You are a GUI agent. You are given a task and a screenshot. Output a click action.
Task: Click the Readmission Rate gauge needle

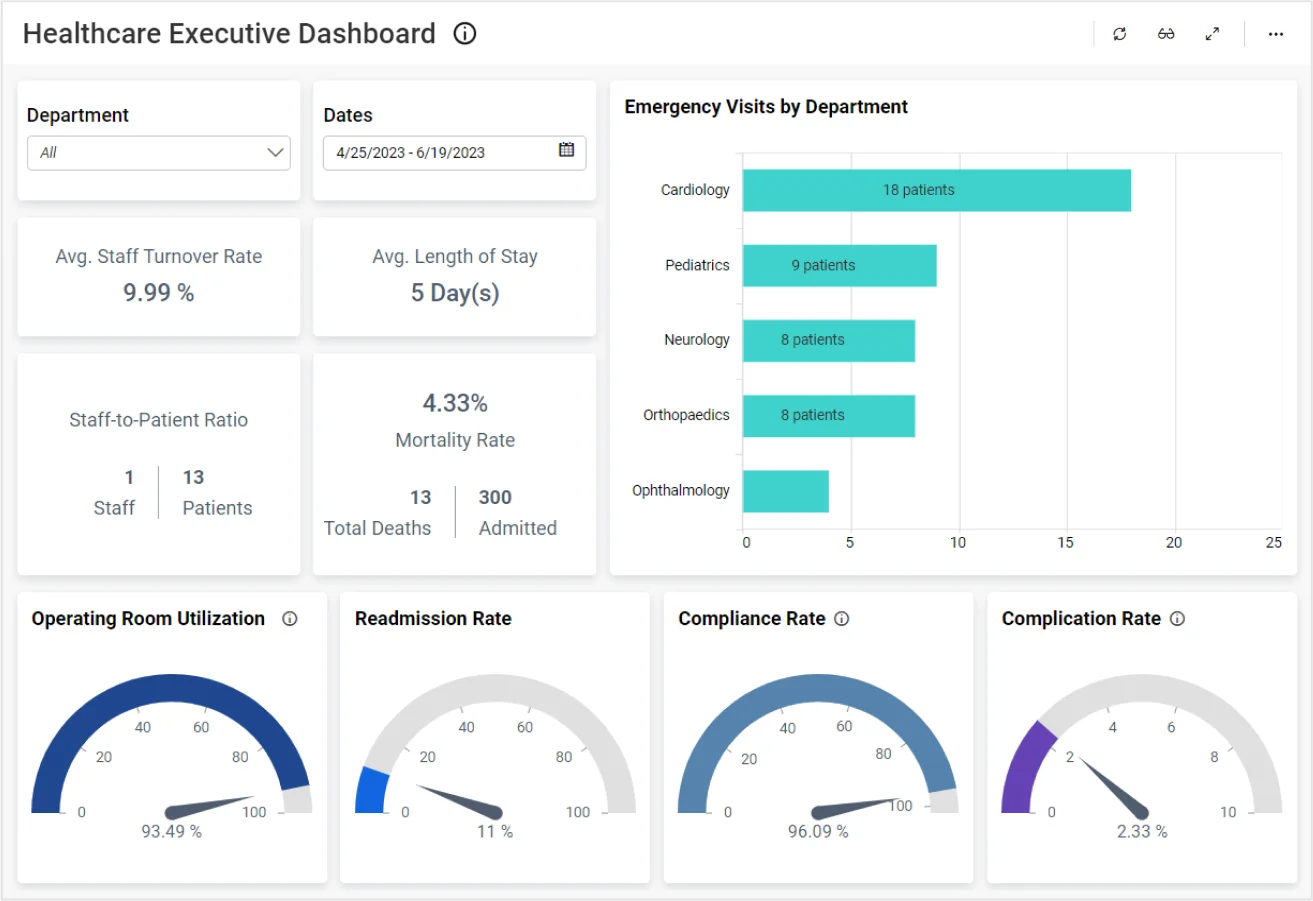pos(461,800)
